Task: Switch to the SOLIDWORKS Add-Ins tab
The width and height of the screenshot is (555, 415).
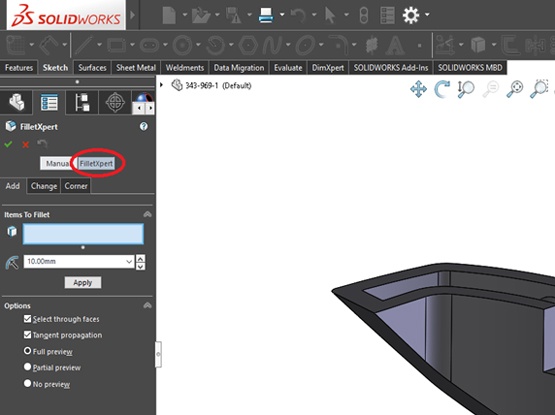Action: (x=391, y=68)
